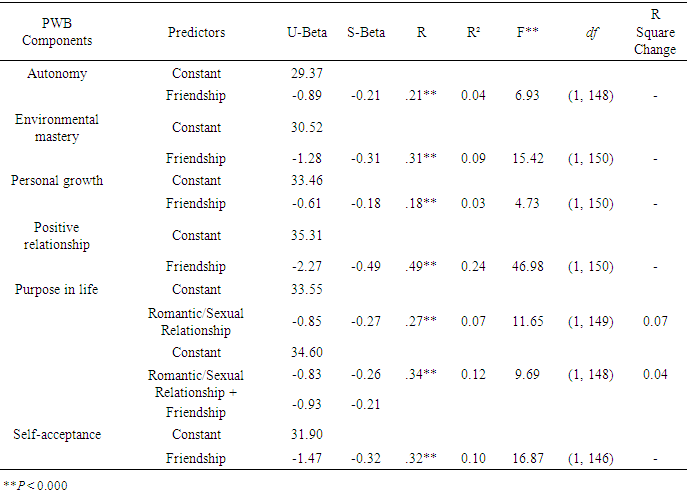Viewport: 689px width, 494px height.
Task: Click the "F**" column header
Action: pyautogui.click(x=530, y=32)
